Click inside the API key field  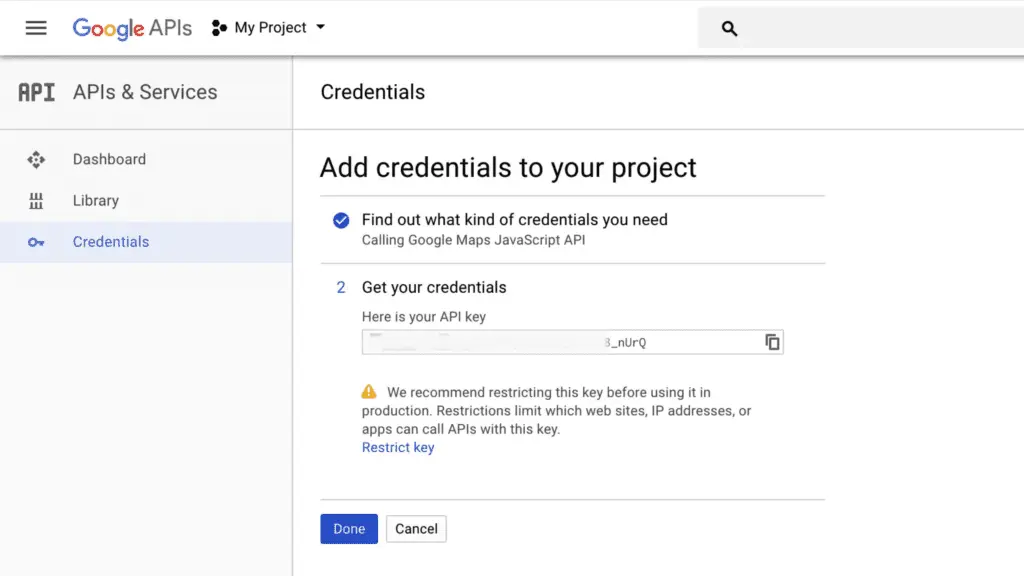point(573,342)
